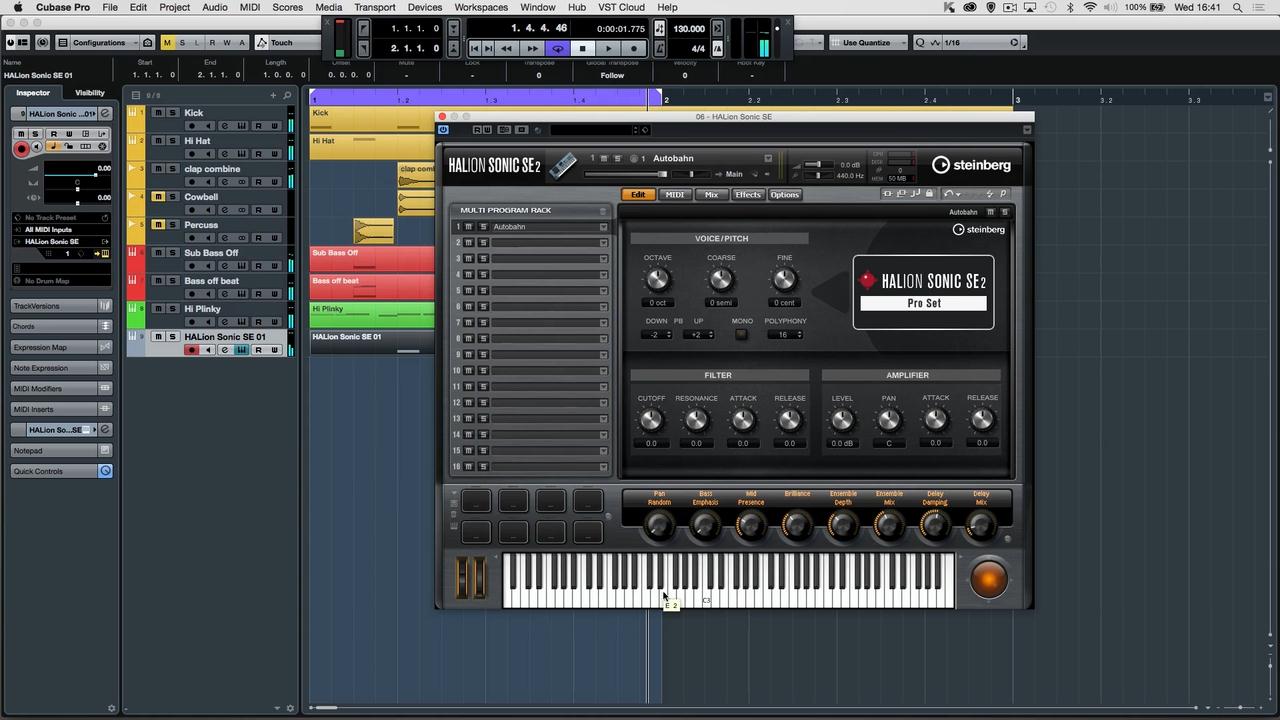The height and width of the screenshot is (720, 1280).
Task: Select the Hi Plinky clip in arrangement
Action: (372, 315)
